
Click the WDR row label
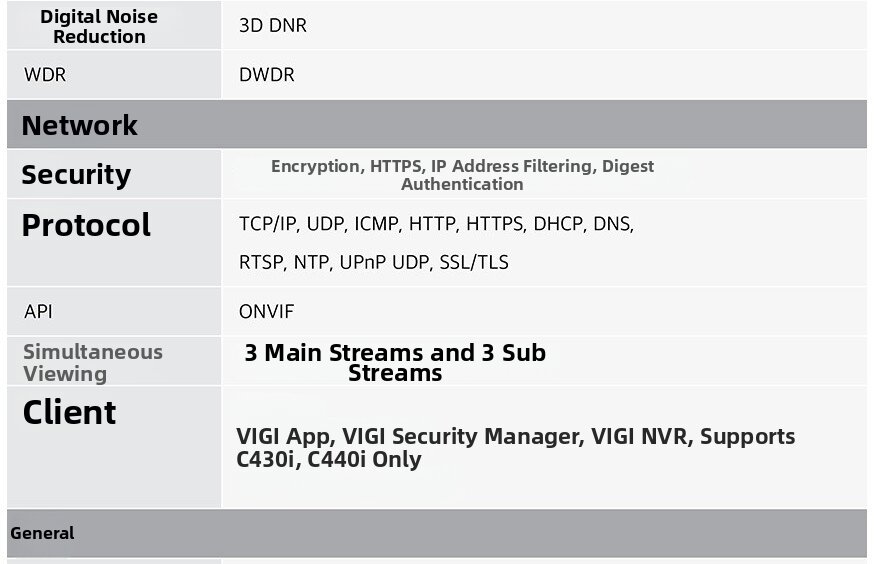[45, 75]
